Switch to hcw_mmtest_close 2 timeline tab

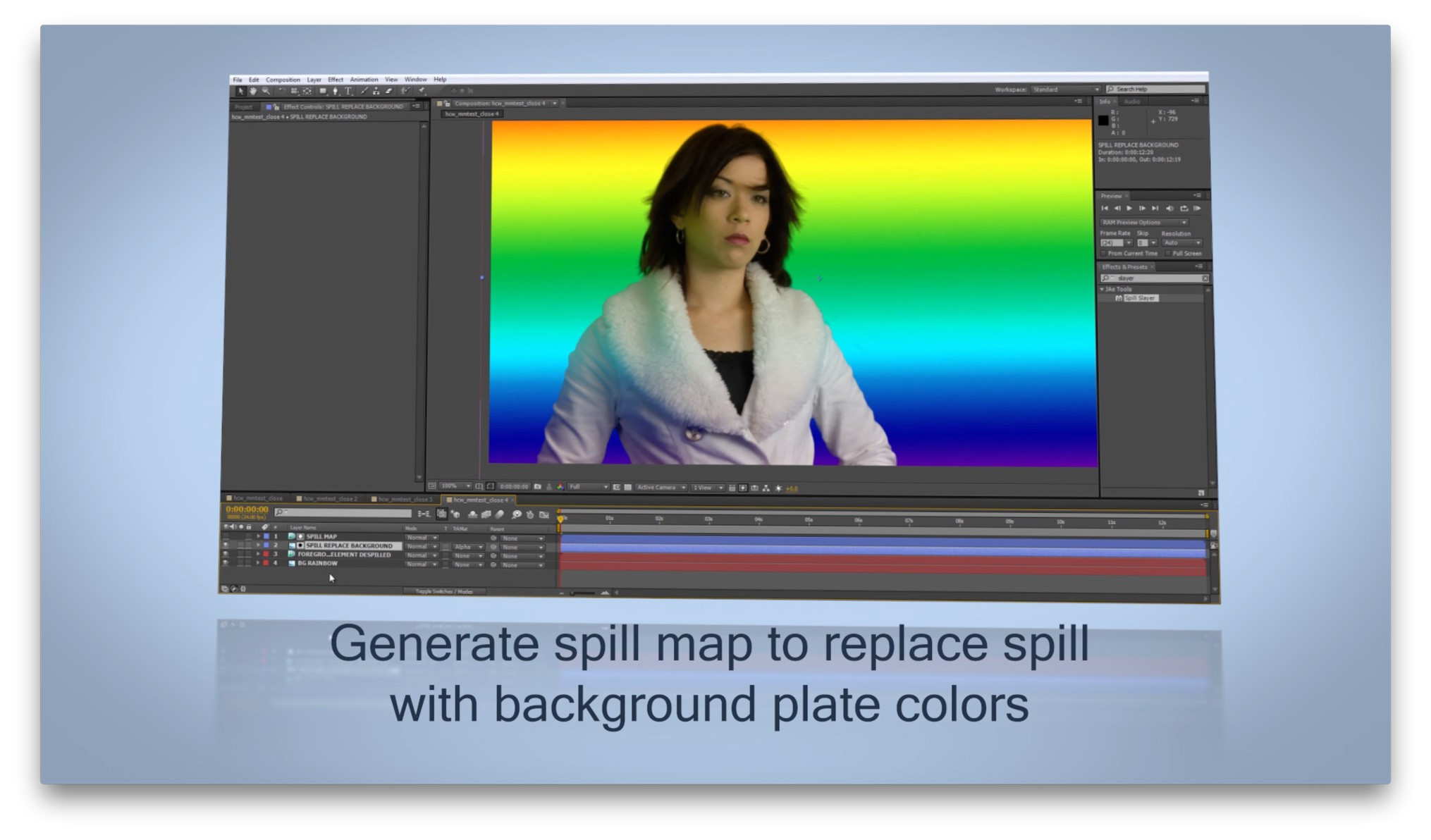point(329,499)
